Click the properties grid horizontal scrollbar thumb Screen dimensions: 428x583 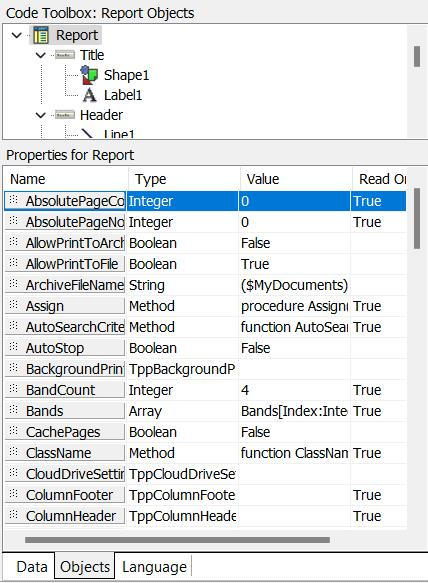(177, 539)
